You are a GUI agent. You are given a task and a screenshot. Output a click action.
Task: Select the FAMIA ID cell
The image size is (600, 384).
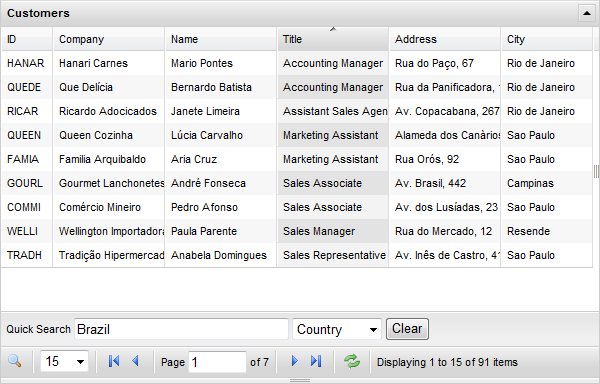click(26, 159)
